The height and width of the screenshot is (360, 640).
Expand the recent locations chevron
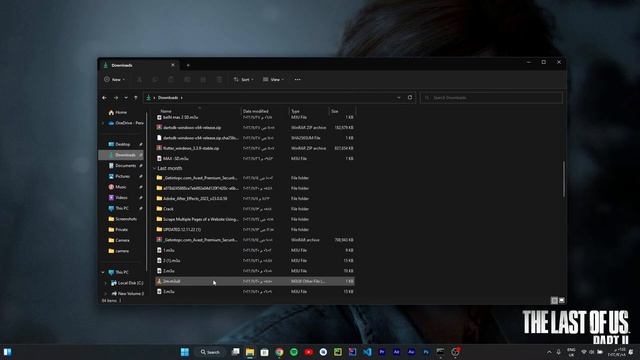click(x=126, y=98)
